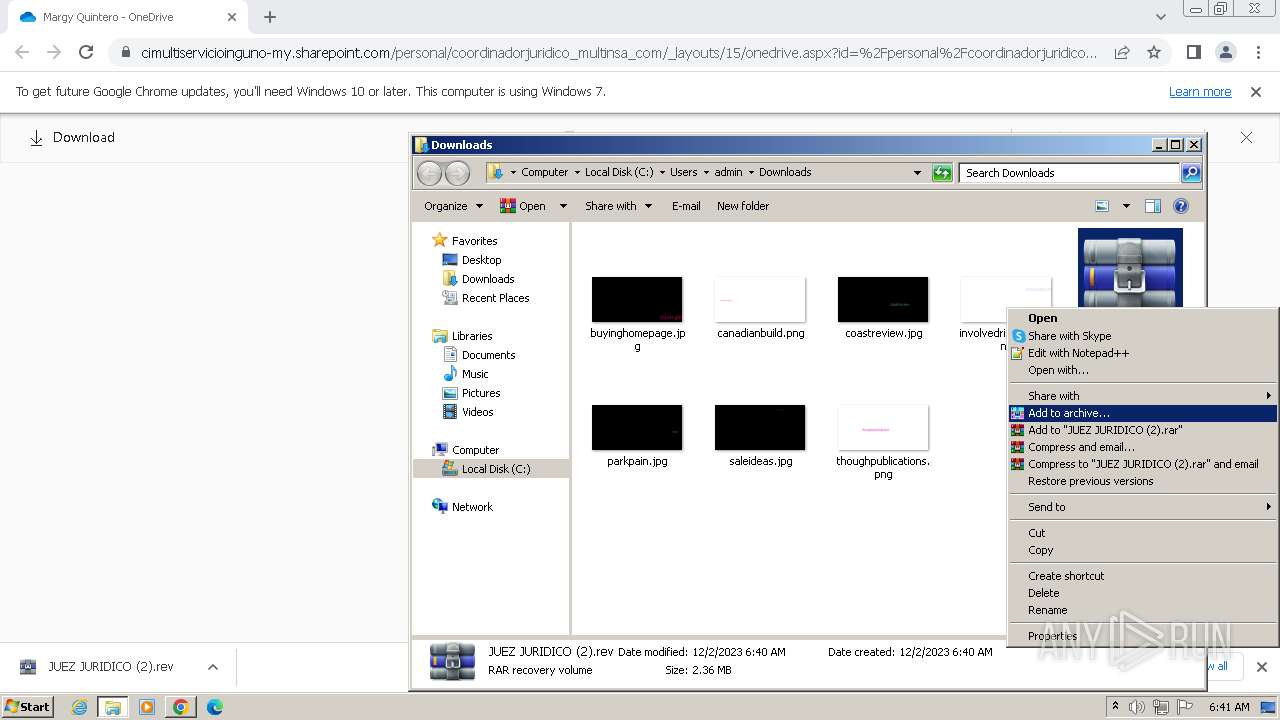Select 'Share with Skype' menu entry
Image resolution: width=1280 pixels, height=720 pixels.
tap(1142, 336)
